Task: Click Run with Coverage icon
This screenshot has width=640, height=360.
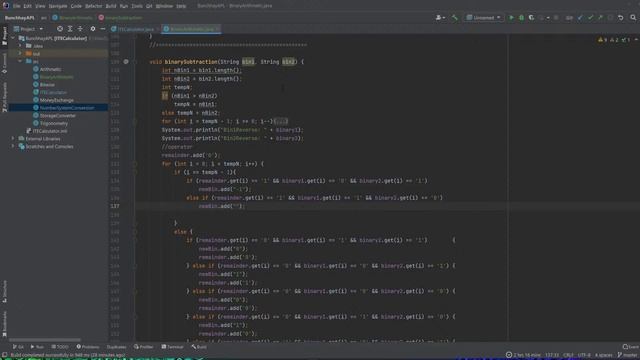Action: click(x=531, y=18)
